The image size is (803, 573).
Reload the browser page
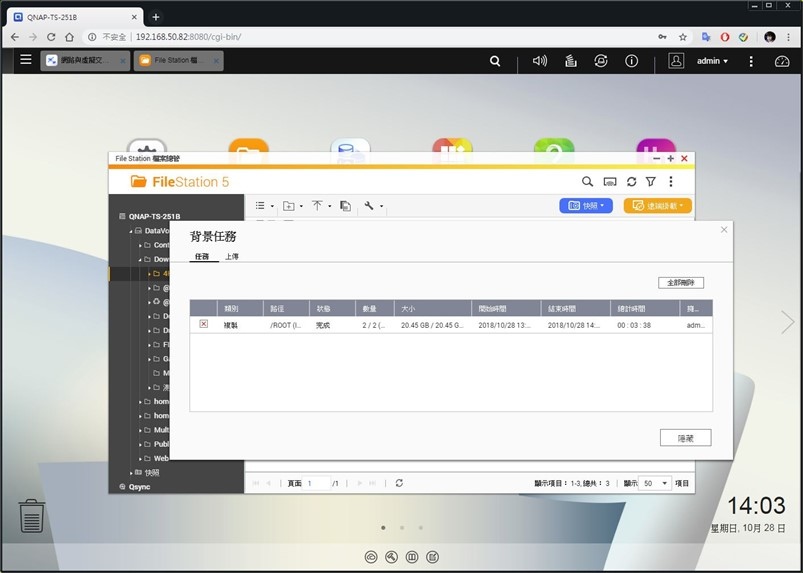(51, 37)
